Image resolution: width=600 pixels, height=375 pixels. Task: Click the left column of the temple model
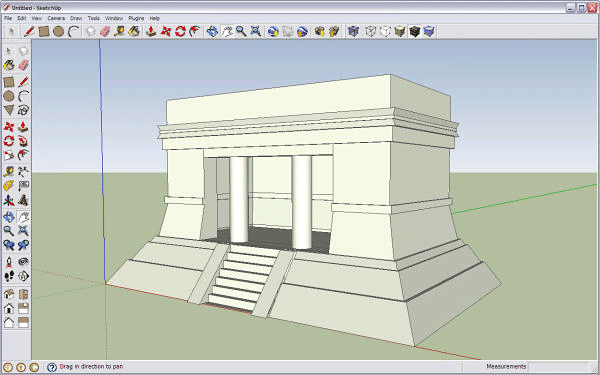(239, 199)
